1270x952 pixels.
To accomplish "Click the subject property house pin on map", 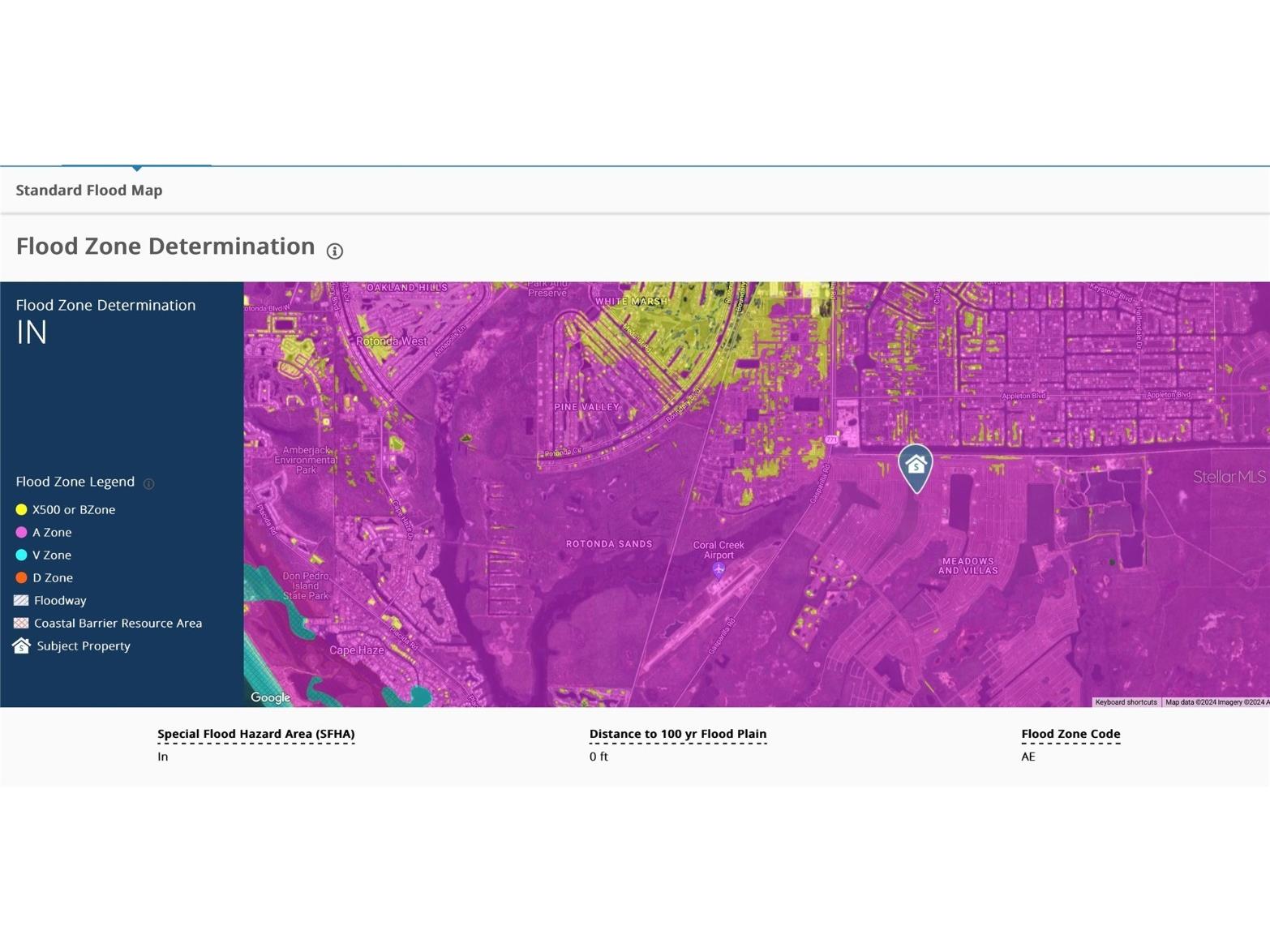I will pos(916,466).
